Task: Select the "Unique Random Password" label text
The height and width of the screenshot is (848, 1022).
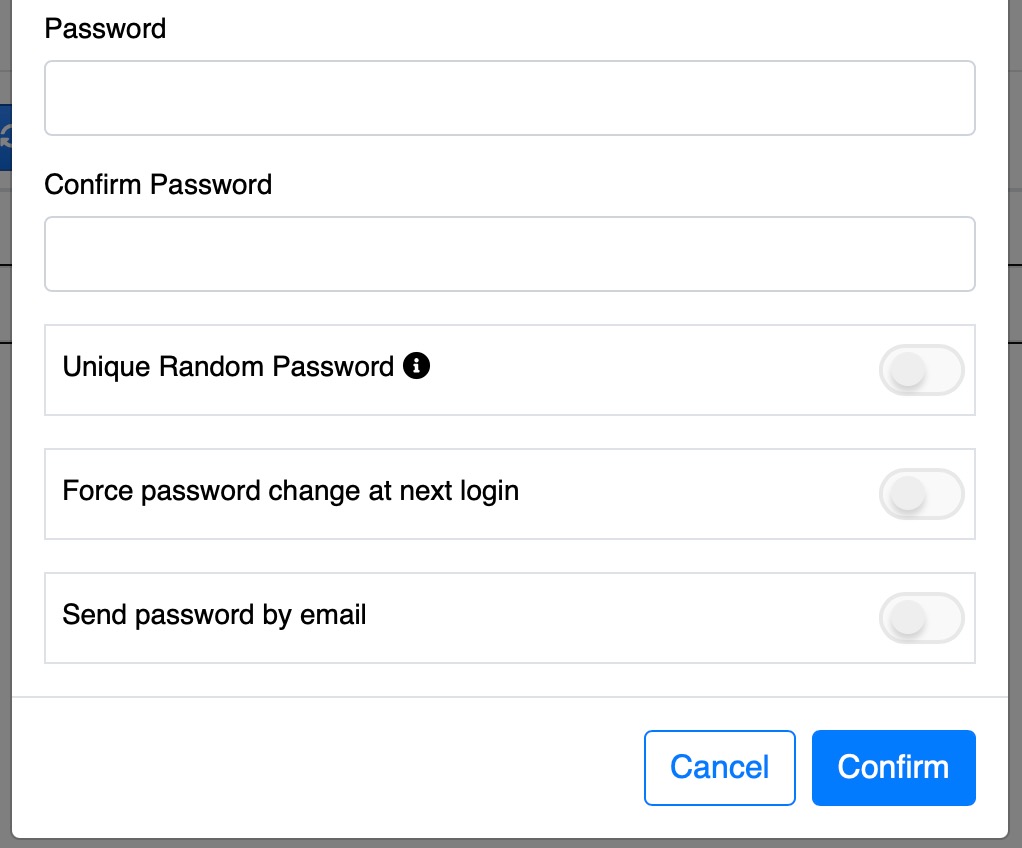Action: (228, 366)
